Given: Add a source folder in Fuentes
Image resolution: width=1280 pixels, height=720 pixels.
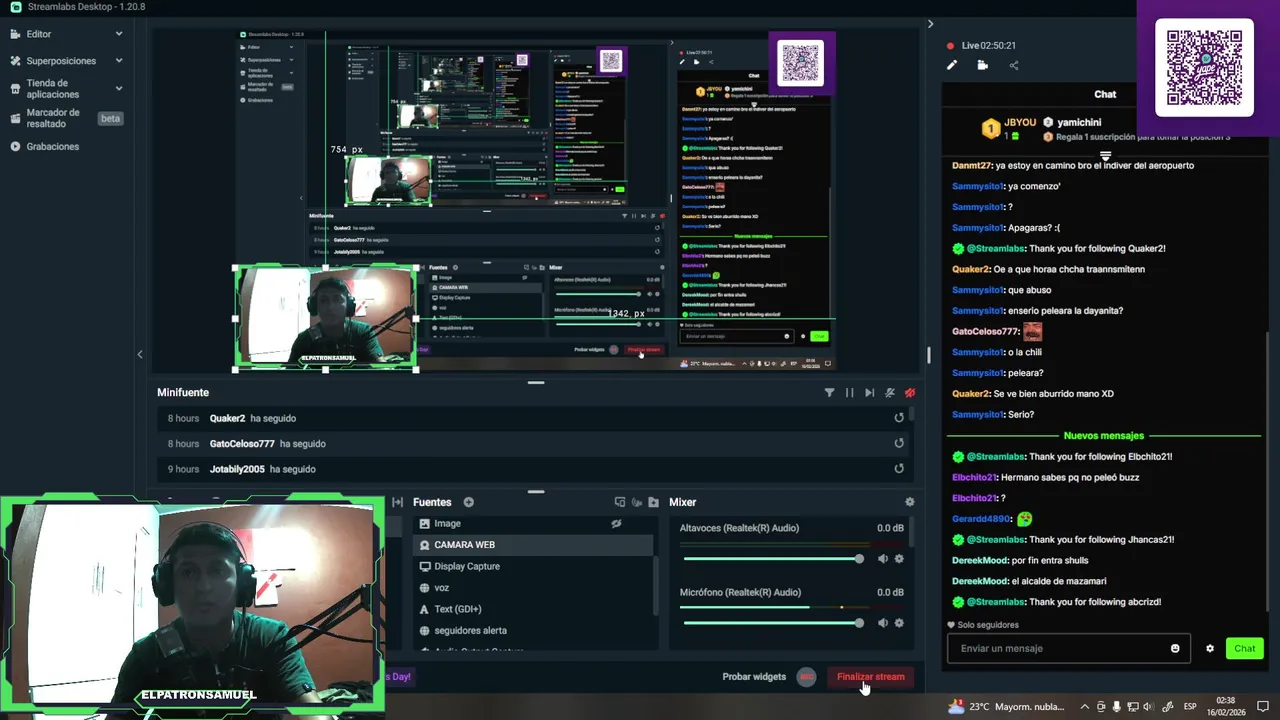Looking at the screenshot, I should [x=653, y=502].
